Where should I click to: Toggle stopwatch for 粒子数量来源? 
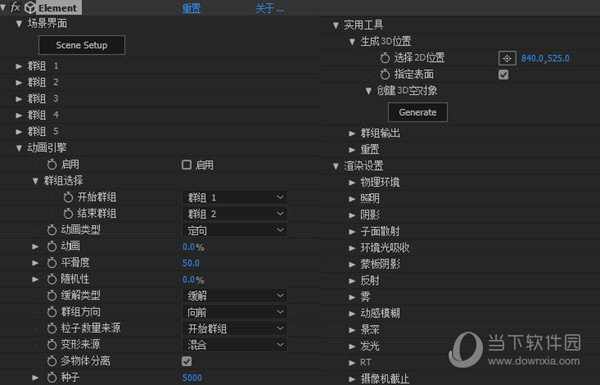pyautogui.click(x=52, y=328)
